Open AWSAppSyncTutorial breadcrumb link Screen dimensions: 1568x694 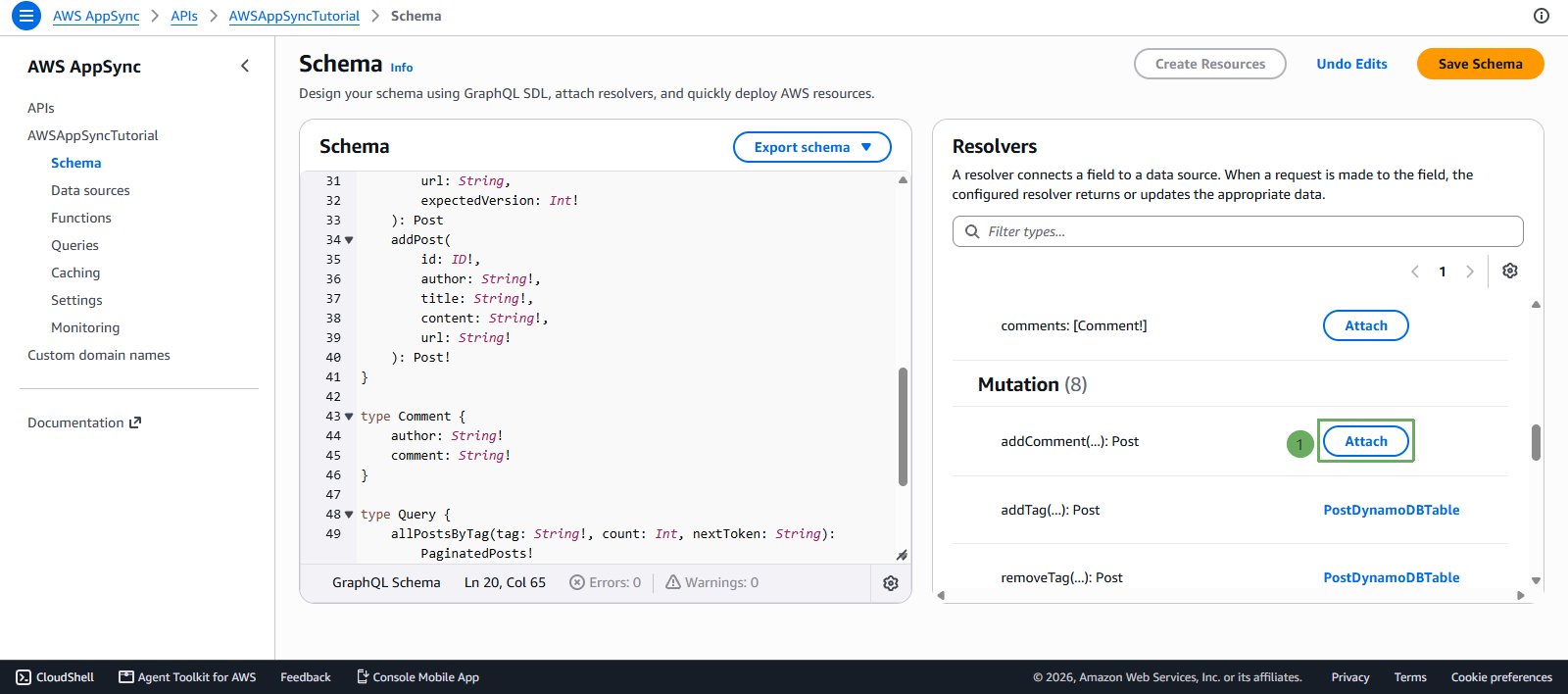tap(294, 16)
